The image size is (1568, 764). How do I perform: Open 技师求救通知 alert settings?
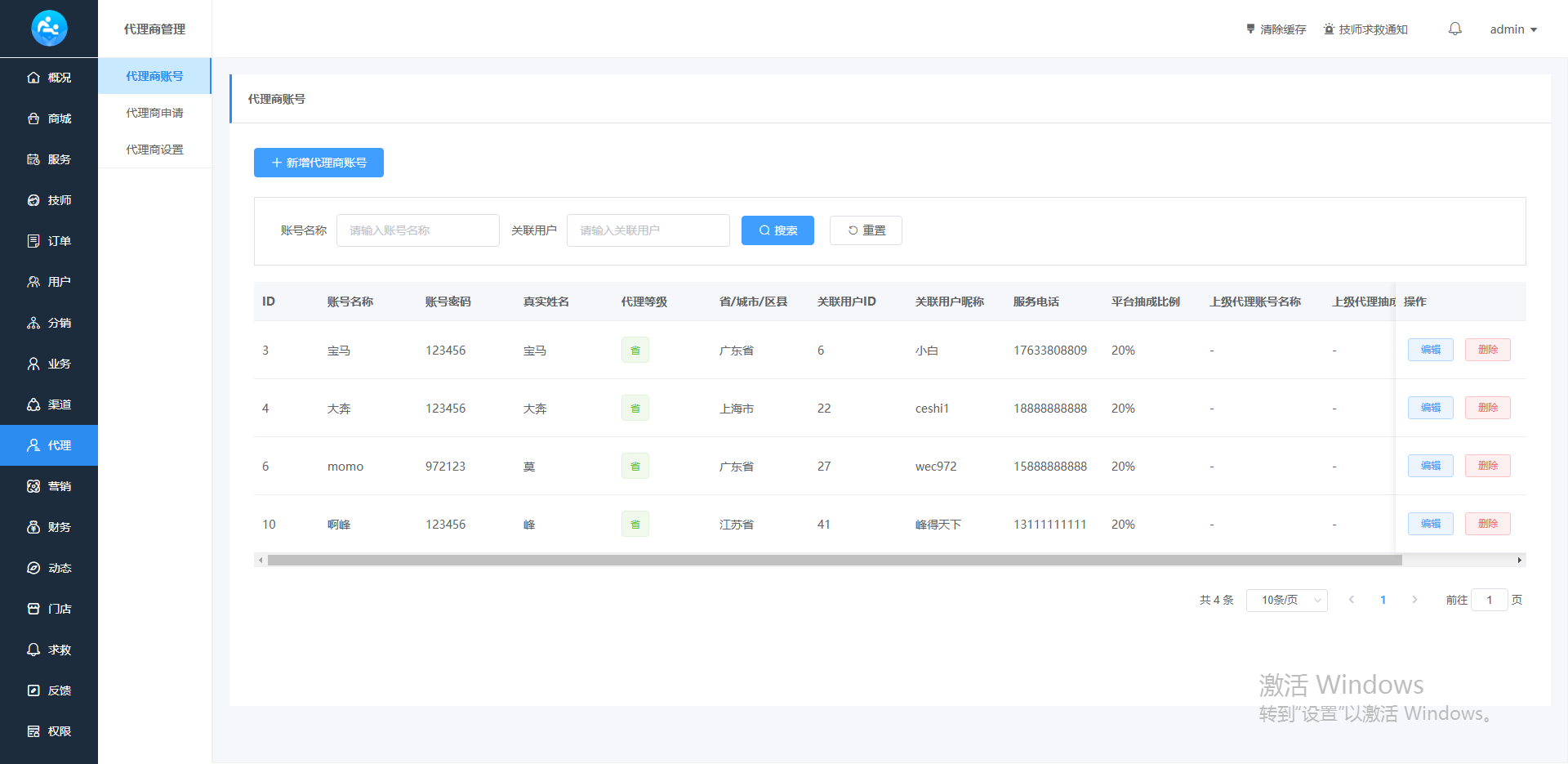[x=1365, y=29]
